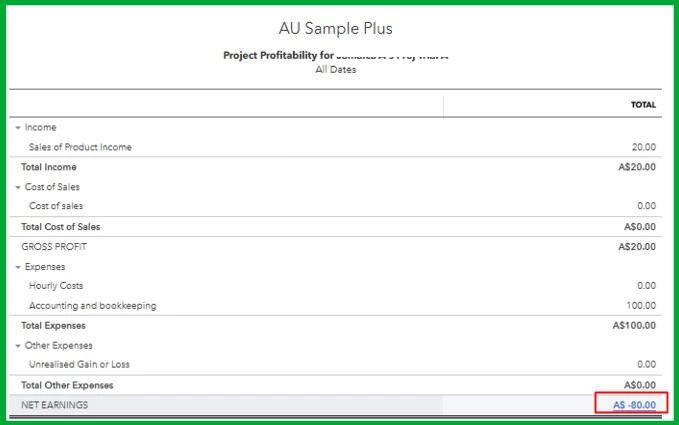Viewport: 679px width, 425px height.
Task: Click the Project Profitability report subtitle
Action: [336, 55]
